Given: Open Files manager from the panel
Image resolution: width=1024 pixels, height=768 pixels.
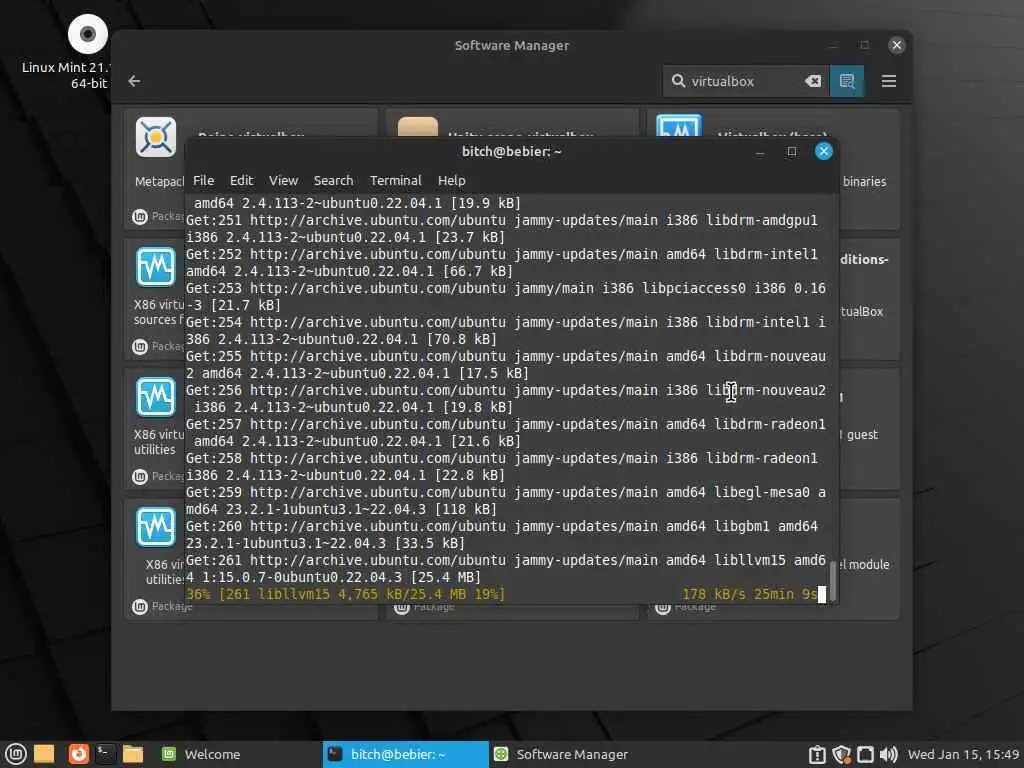Looking at the screenshot, I should 133,754.
